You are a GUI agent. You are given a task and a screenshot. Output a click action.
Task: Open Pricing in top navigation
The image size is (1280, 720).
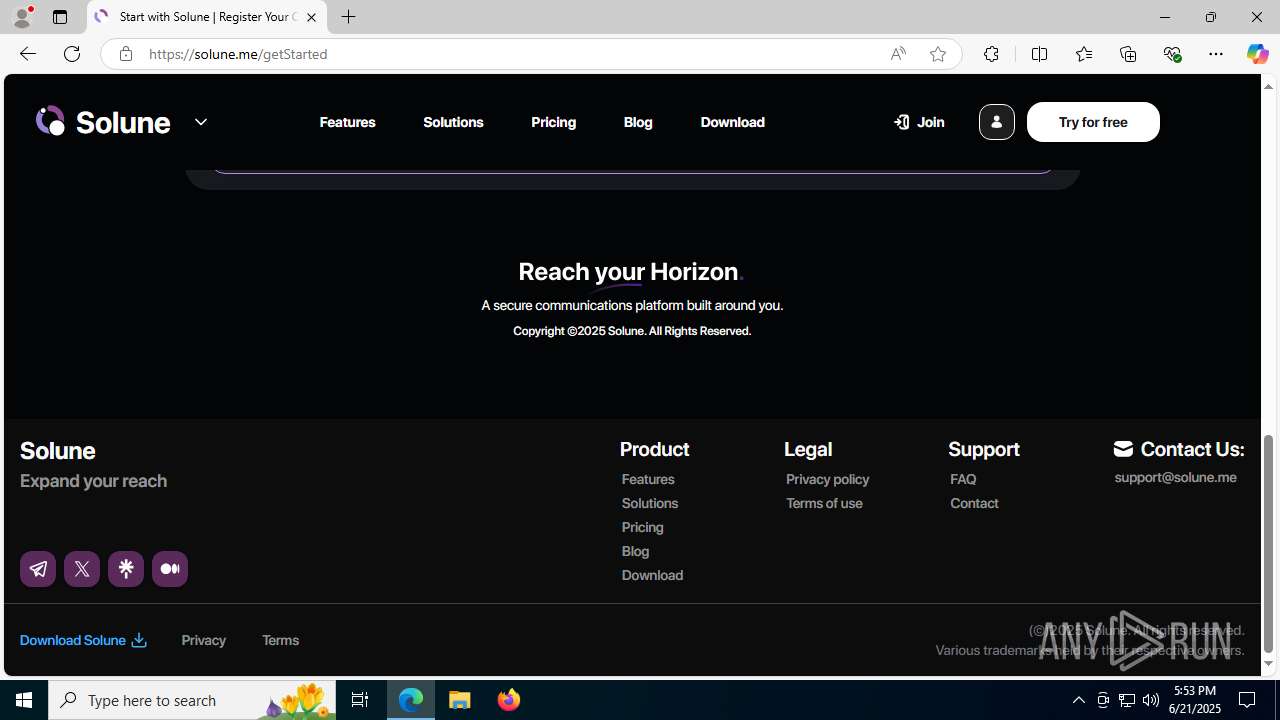554,122
